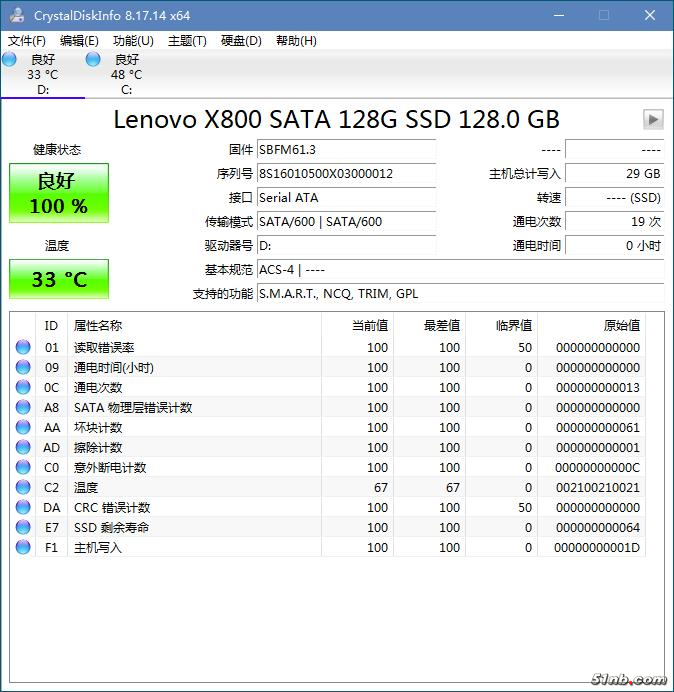This screenshot has height=692, width=674.
Task: Click the drive letter field D:
Action: click(x=346, y=245)
